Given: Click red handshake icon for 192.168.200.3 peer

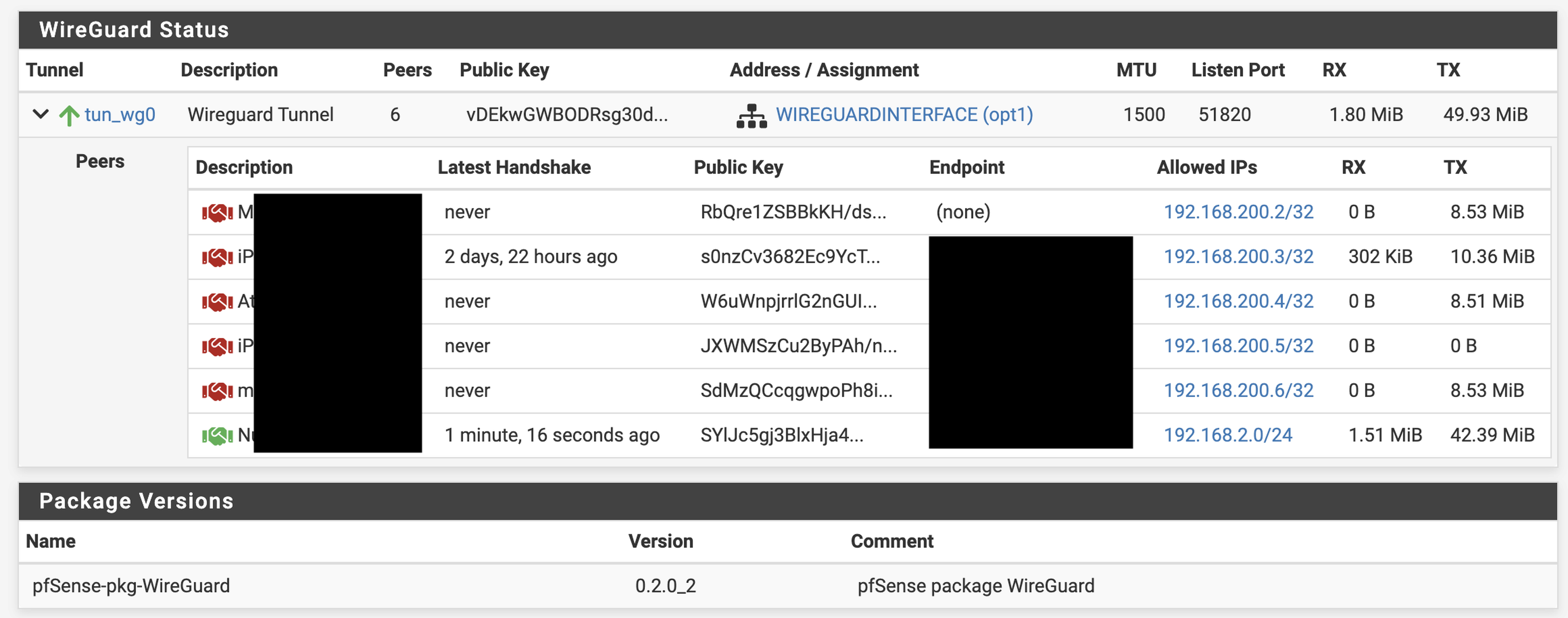Looking at the screenshot, I should tap(217, 257).
